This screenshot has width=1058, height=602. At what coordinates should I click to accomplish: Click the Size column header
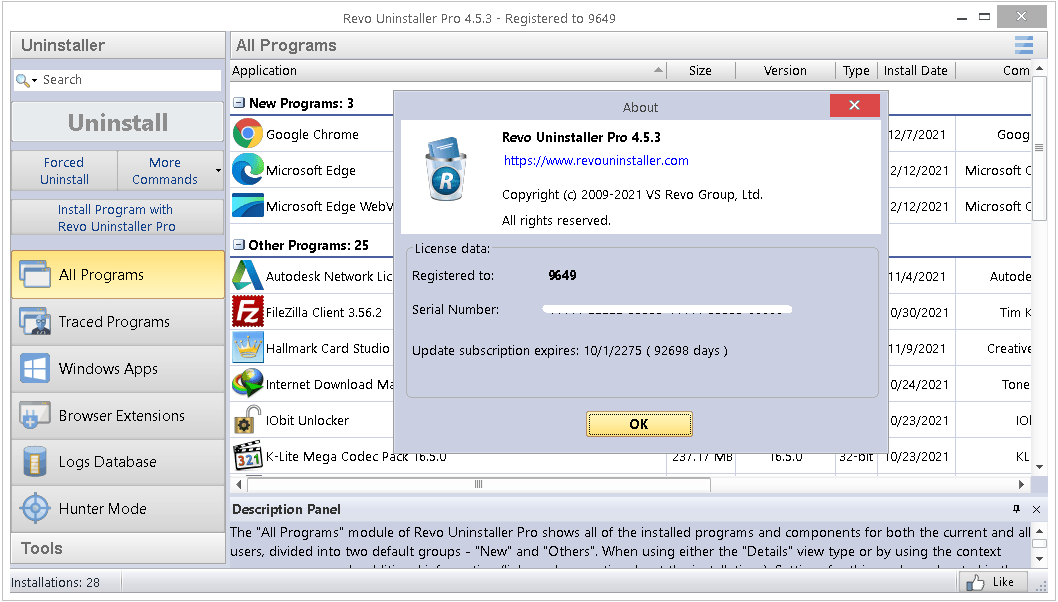(x=700, y=70)
